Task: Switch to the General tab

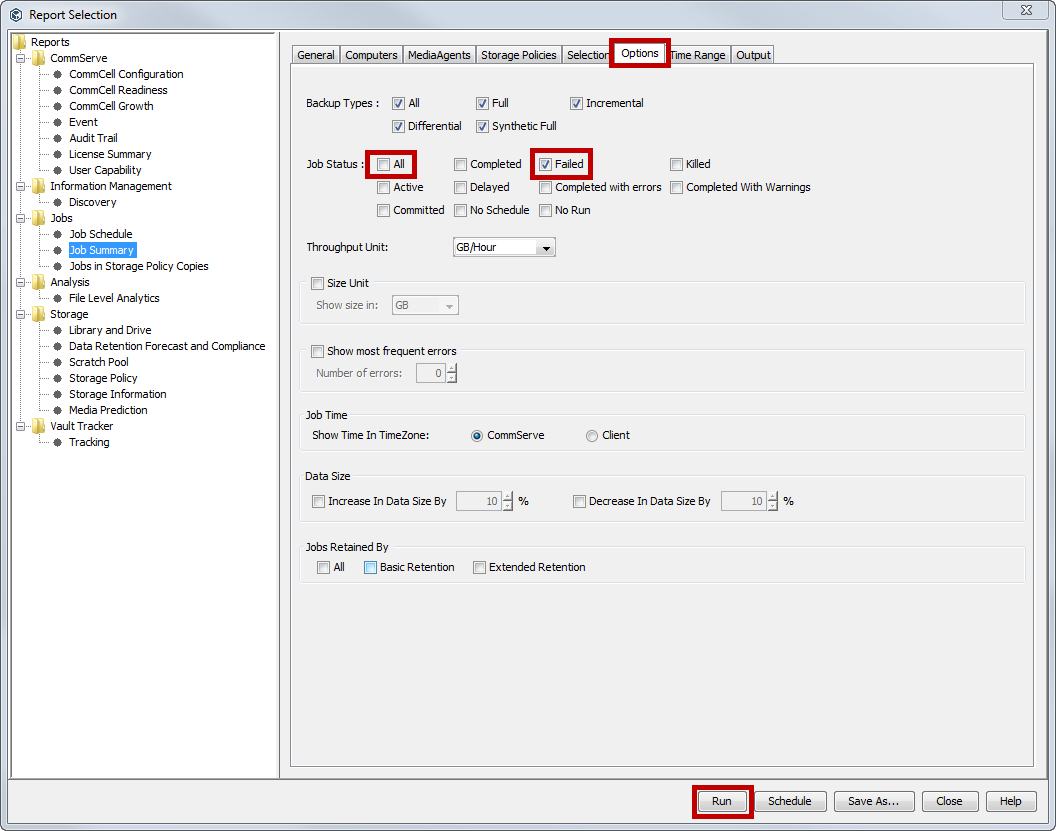Action: click(316, 55)
